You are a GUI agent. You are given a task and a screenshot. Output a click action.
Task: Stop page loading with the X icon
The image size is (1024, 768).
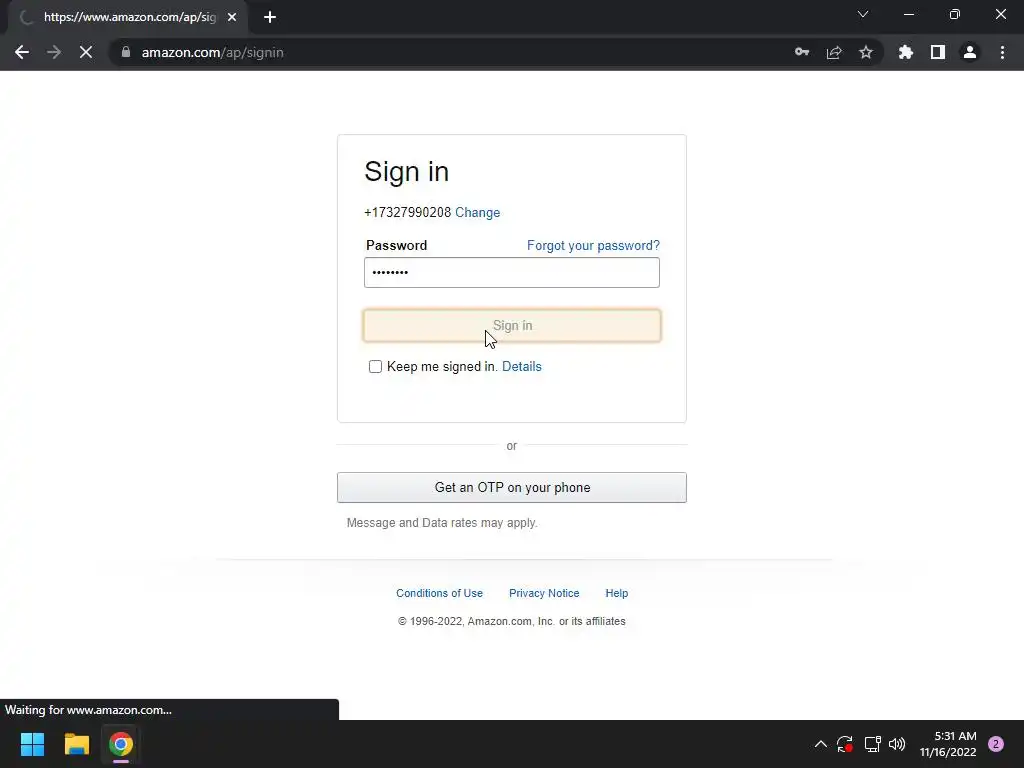[x=86, y=52]
